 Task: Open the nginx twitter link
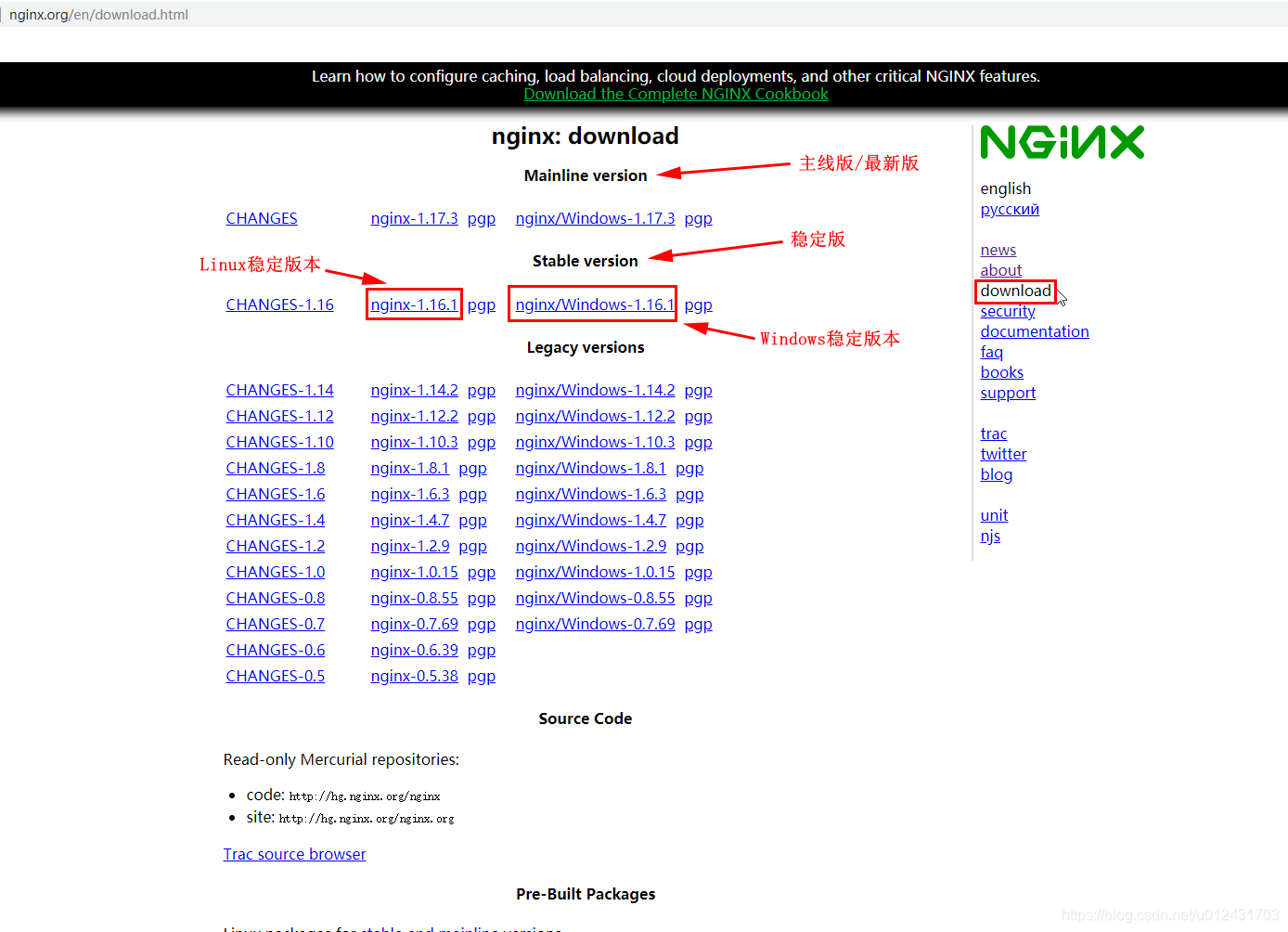[x=1003, y=454]
